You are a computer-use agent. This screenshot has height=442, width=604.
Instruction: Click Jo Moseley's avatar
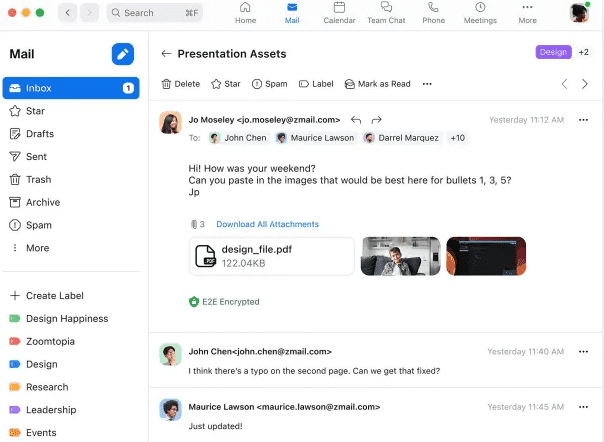pyautogui.click(x=170, y=123)
